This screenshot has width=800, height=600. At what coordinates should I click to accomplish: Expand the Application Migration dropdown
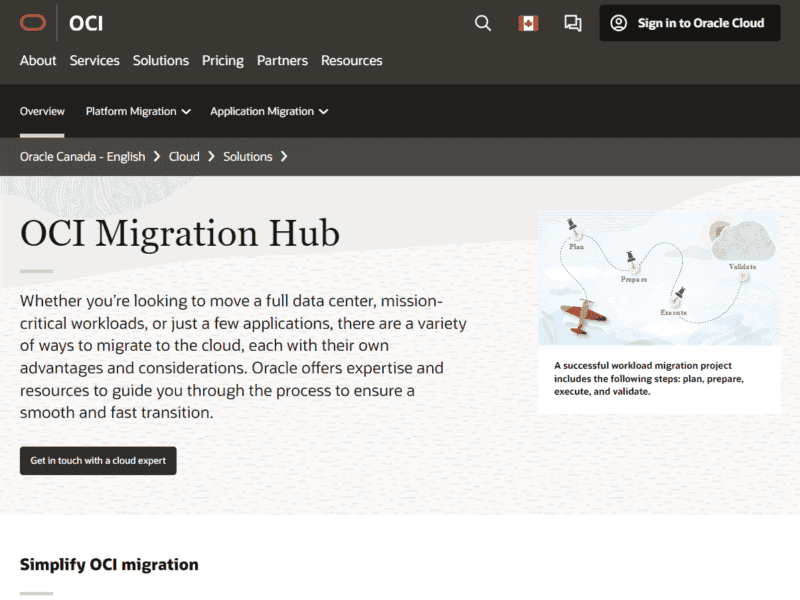tap(269, 111)
